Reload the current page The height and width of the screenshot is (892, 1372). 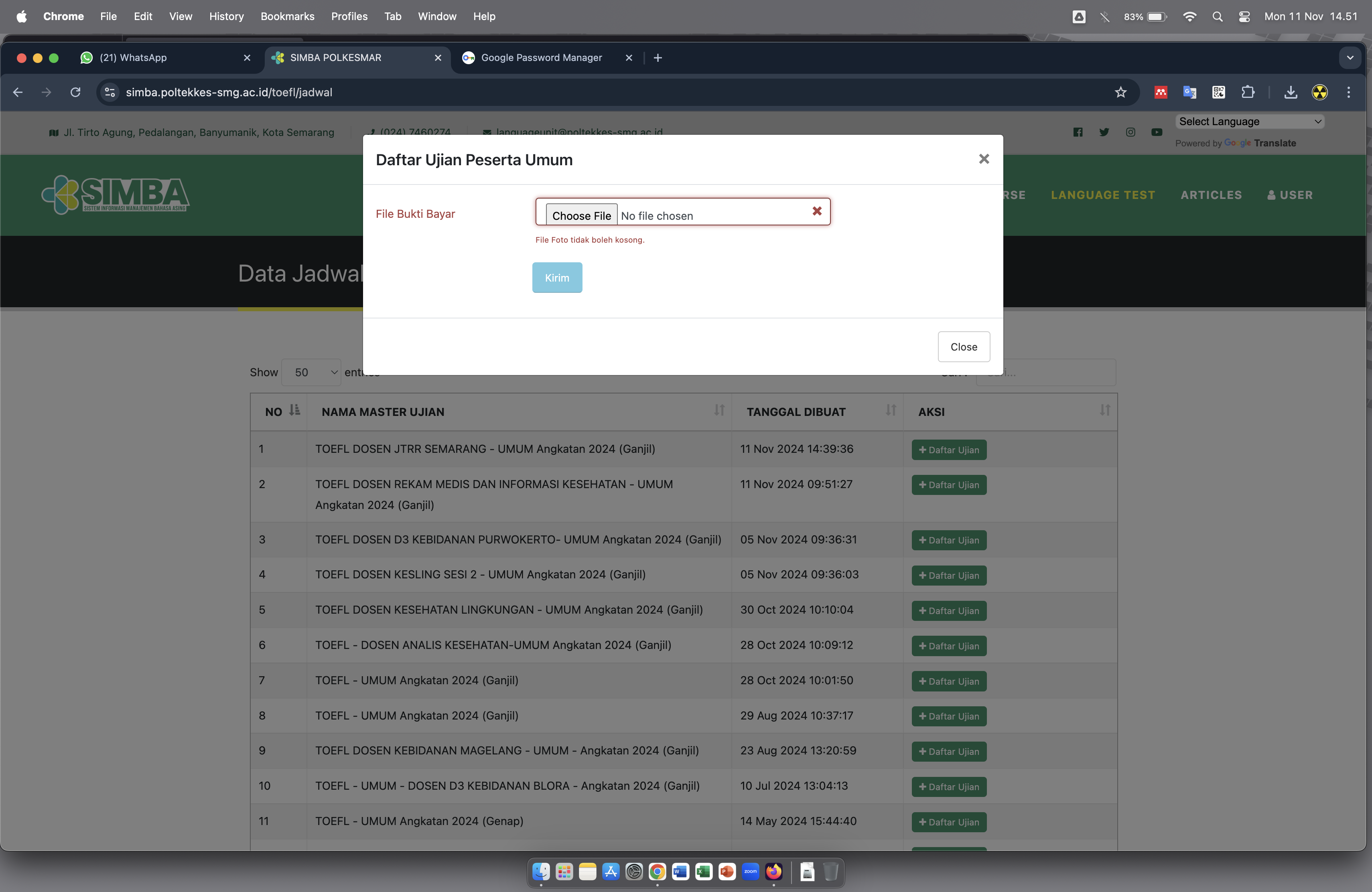click(x=75, y=92)
